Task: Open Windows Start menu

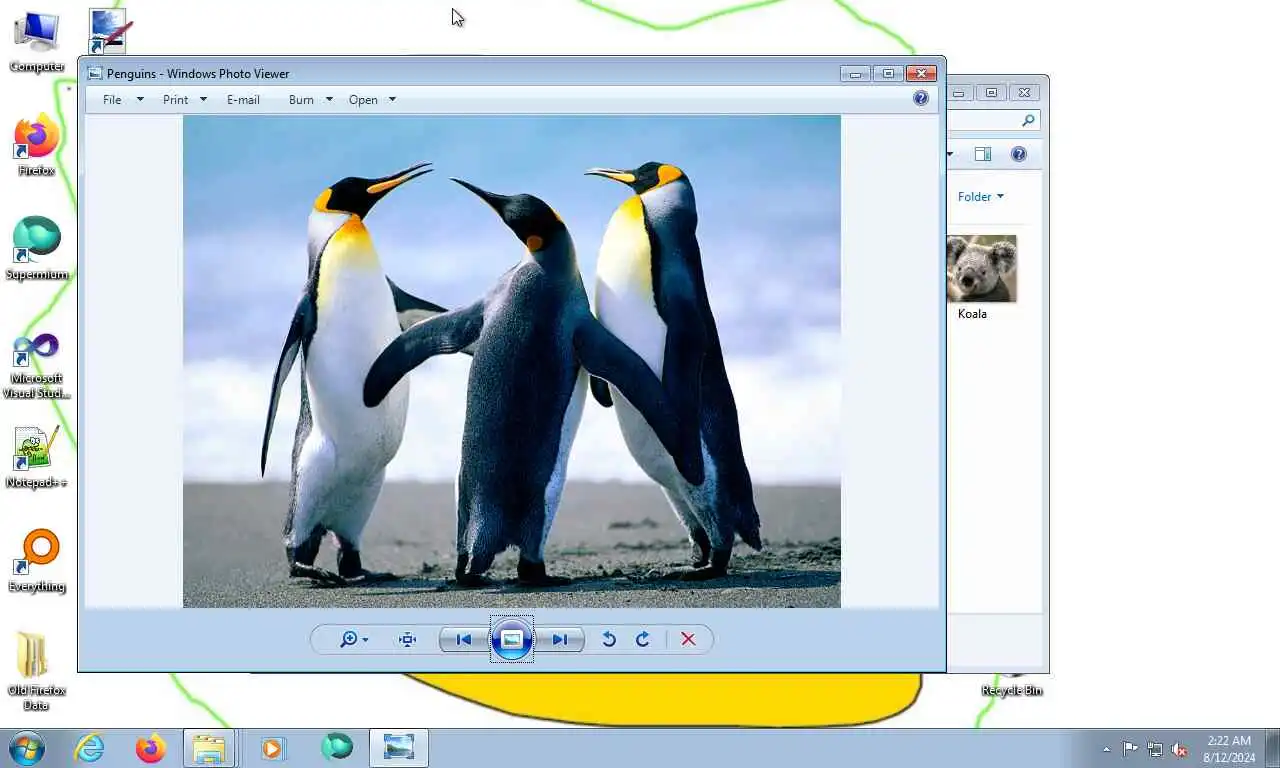Action: pyautogui.click(x=27, y=748)
